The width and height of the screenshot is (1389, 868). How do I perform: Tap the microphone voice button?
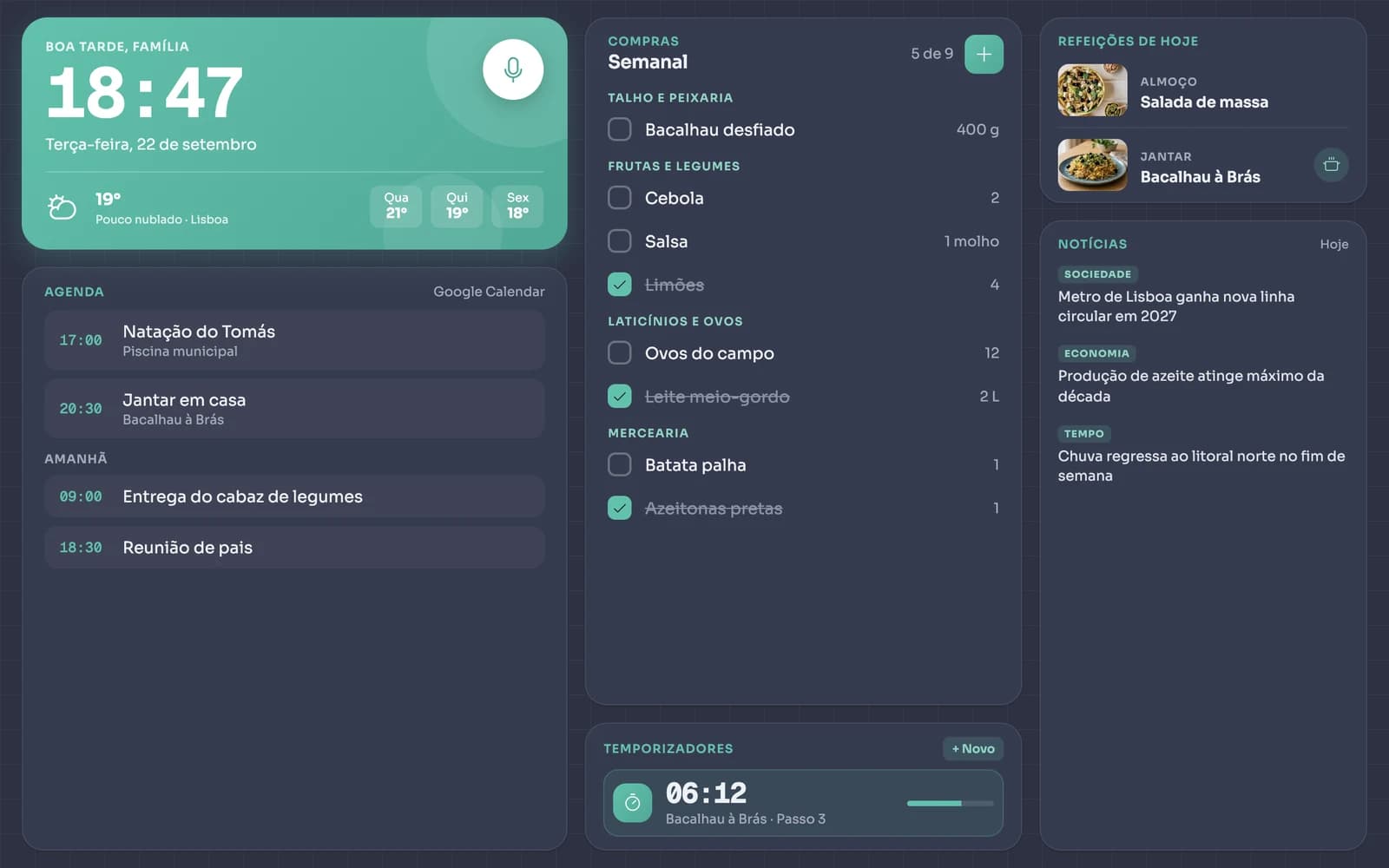click(513, 69)
